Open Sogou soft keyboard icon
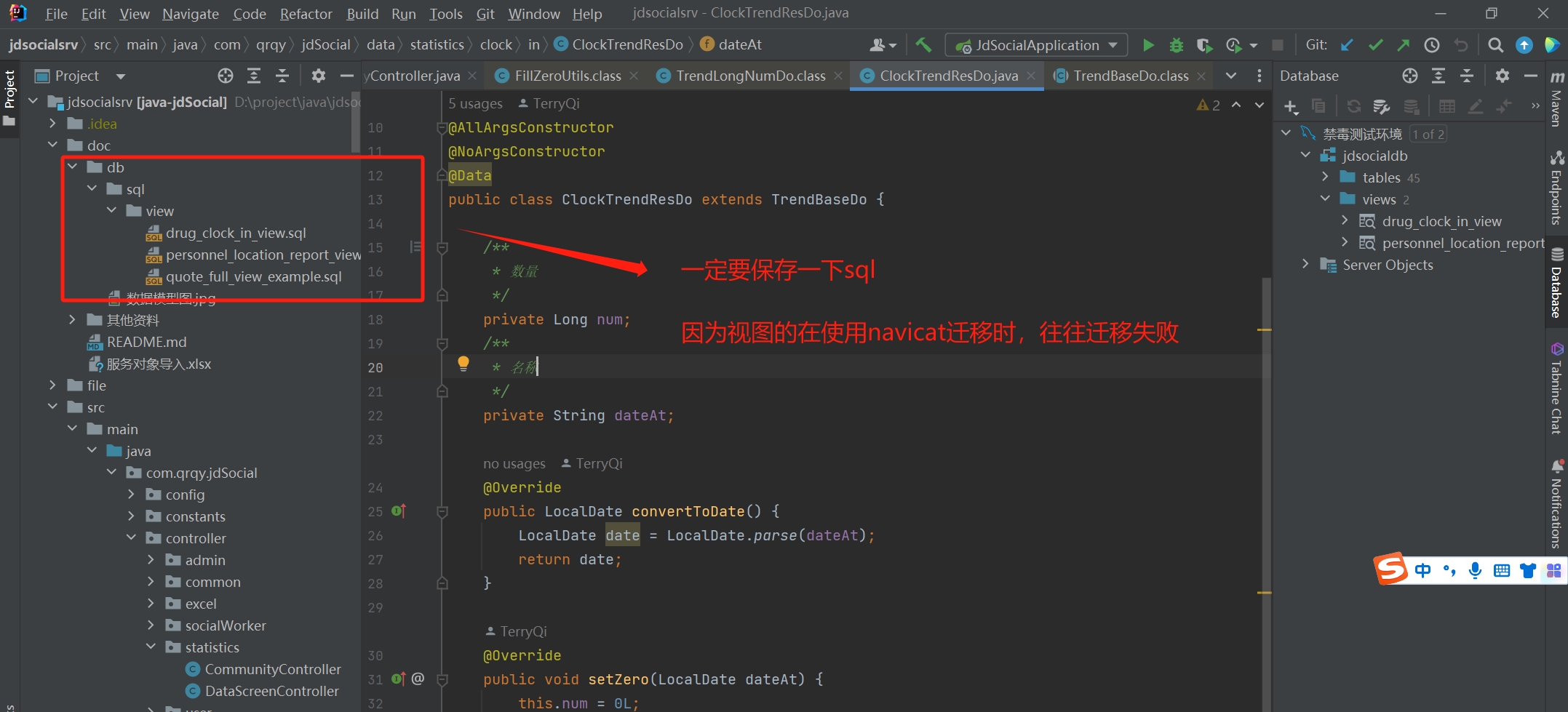The image size is (1568, 712). coord(1501,570)
